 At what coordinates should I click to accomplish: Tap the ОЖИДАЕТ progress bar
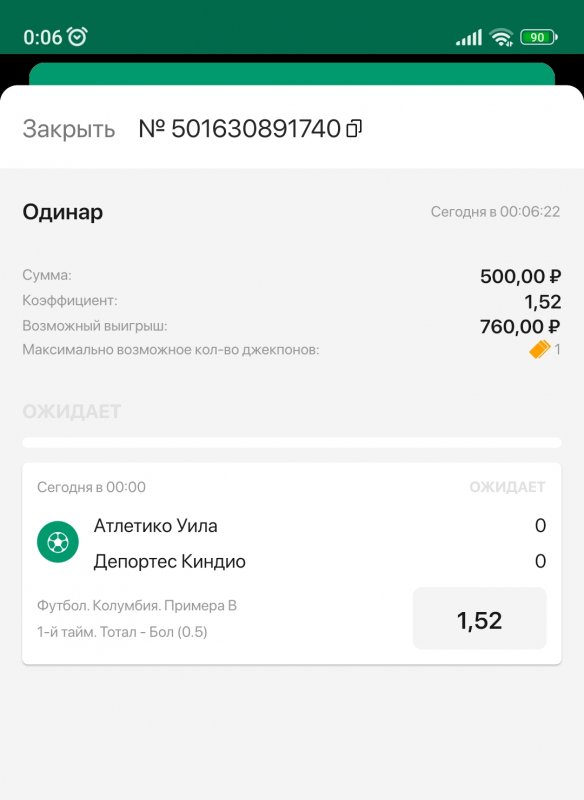point(292,440)
